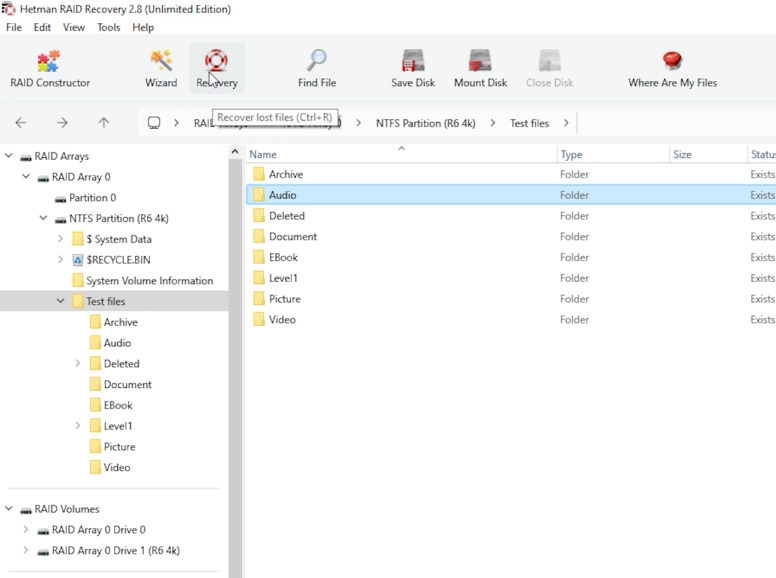Click the tree panel scroll-up arrow
This screenshot has width=776, height=578.
coord(235,152)
